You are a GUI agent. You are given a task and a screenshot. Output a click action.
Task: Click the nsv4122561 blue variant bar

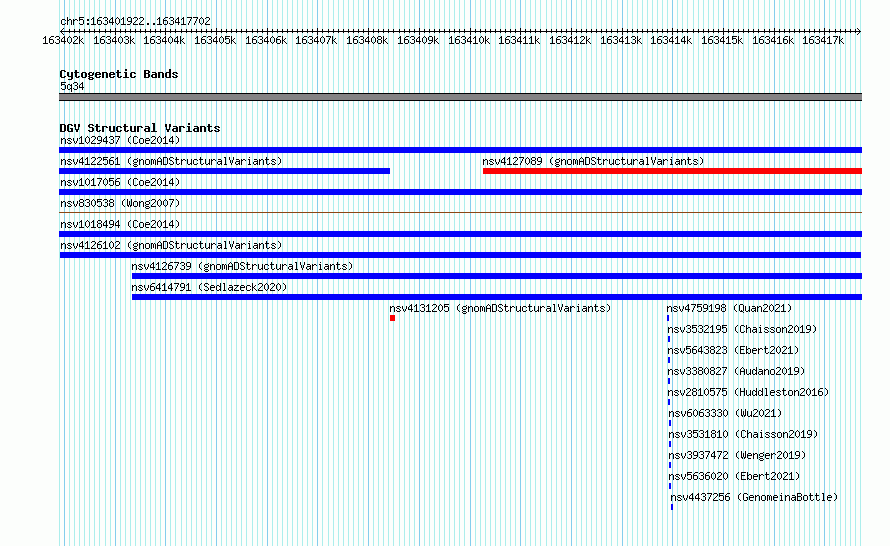tap(224, 171)
